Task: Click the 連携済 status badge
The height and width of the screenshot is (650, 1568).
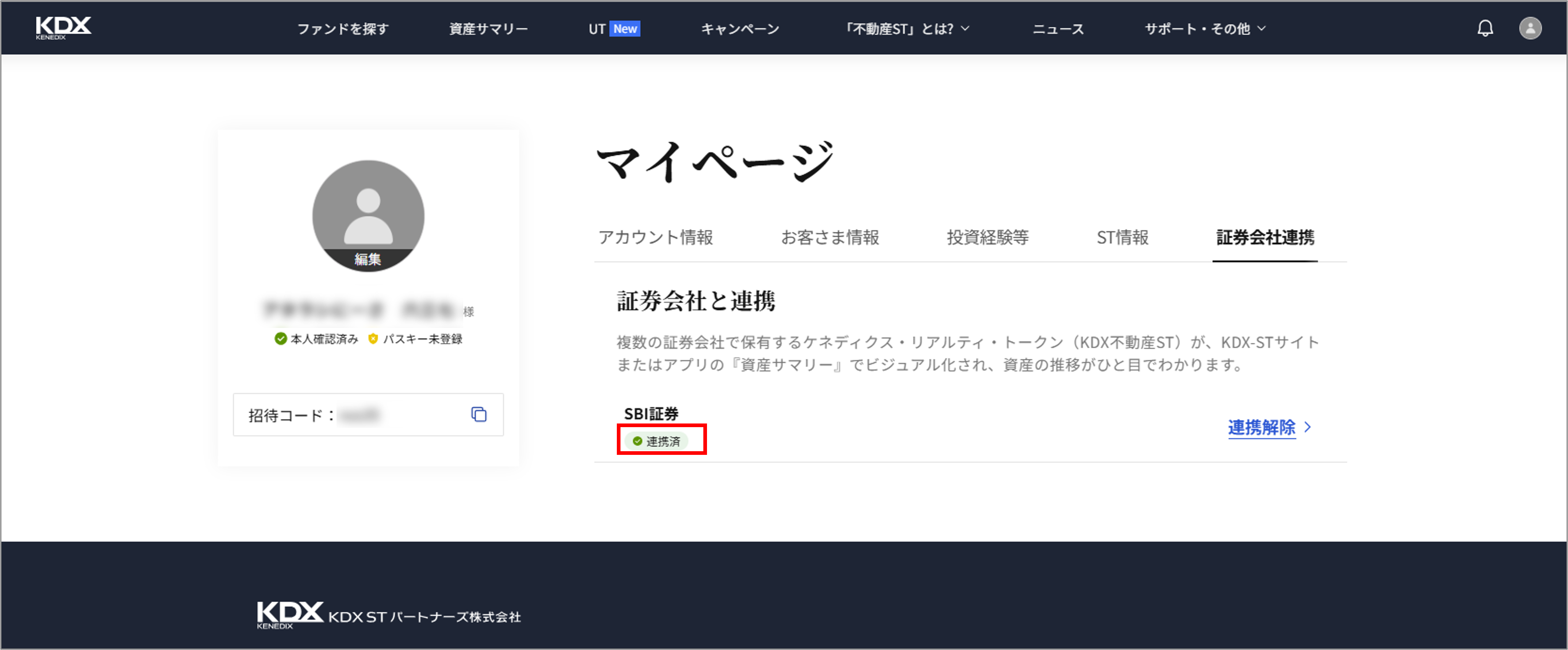Action: [x=656, y=441]
